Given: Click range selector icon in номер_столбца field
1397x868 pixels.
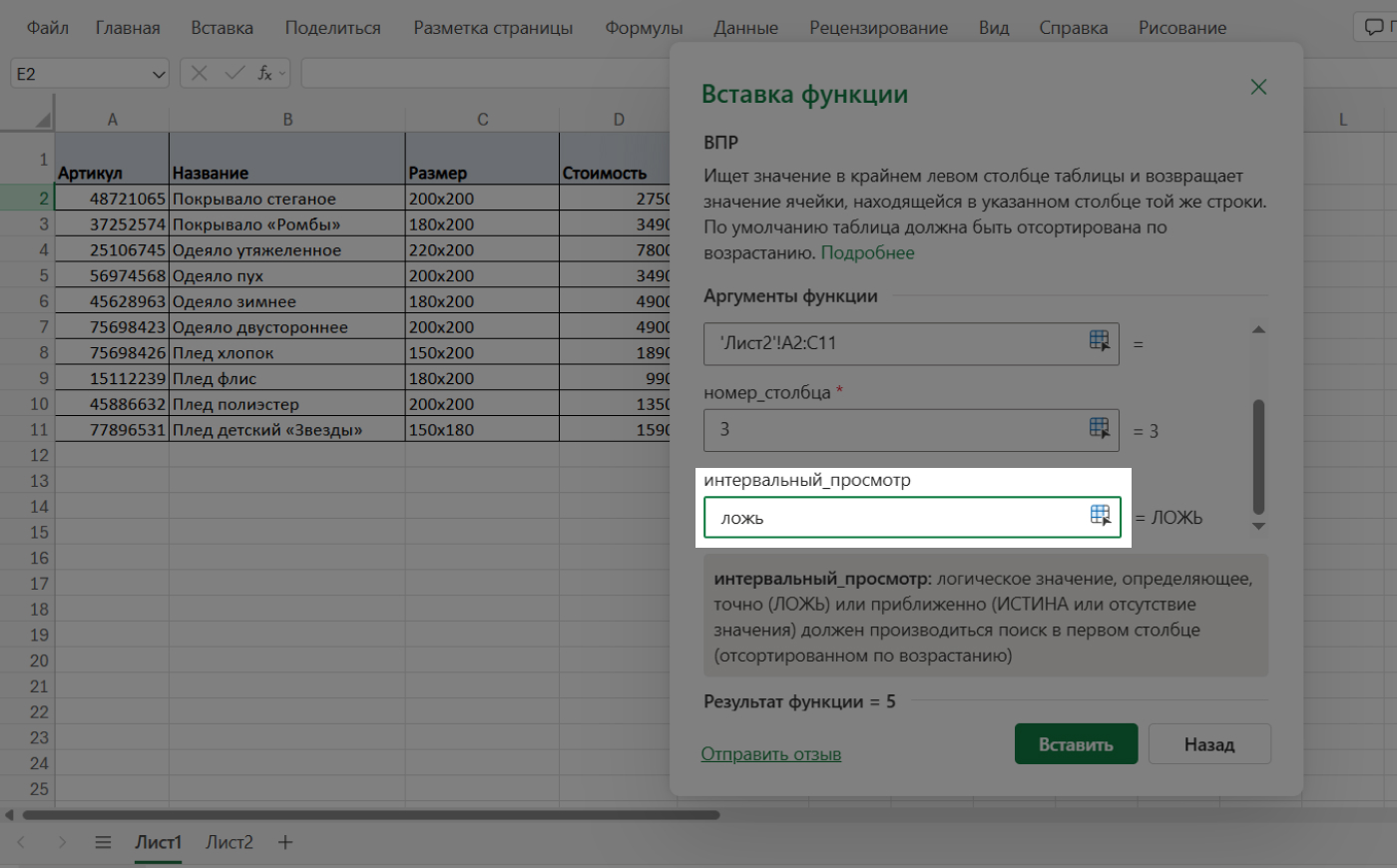Looking at the screenshot, I should tap(1099, 428).
